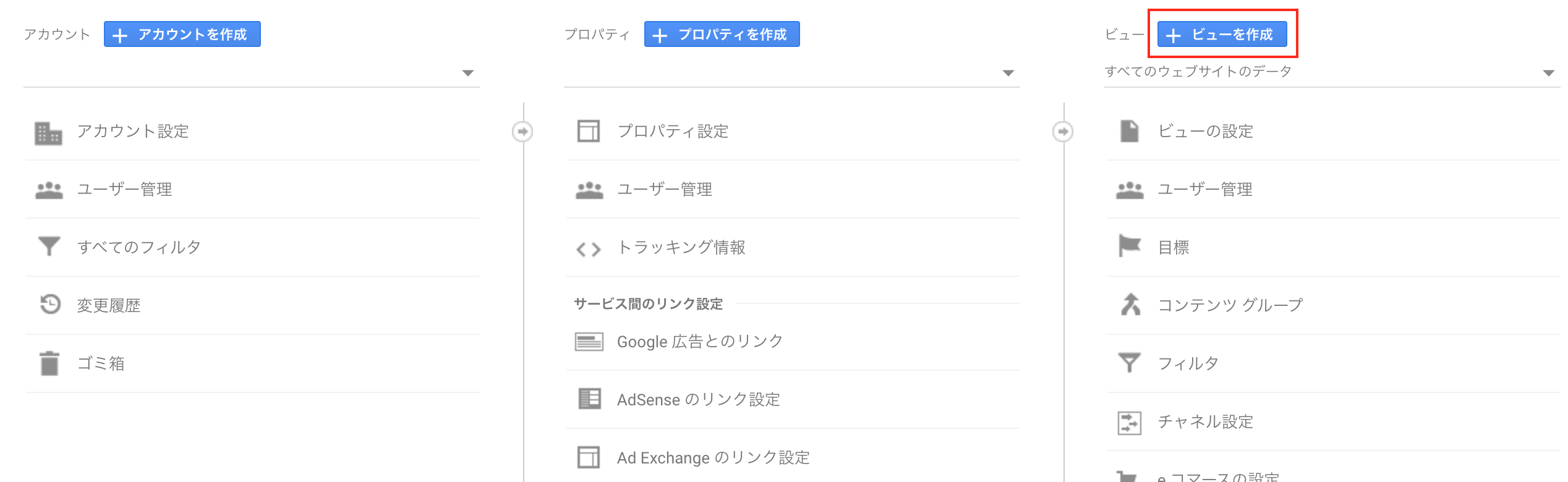Click the AdSense のリンク設定 icon
Image resolution: width=1568 pixels, height=482 pixels.
coord(589,399)
